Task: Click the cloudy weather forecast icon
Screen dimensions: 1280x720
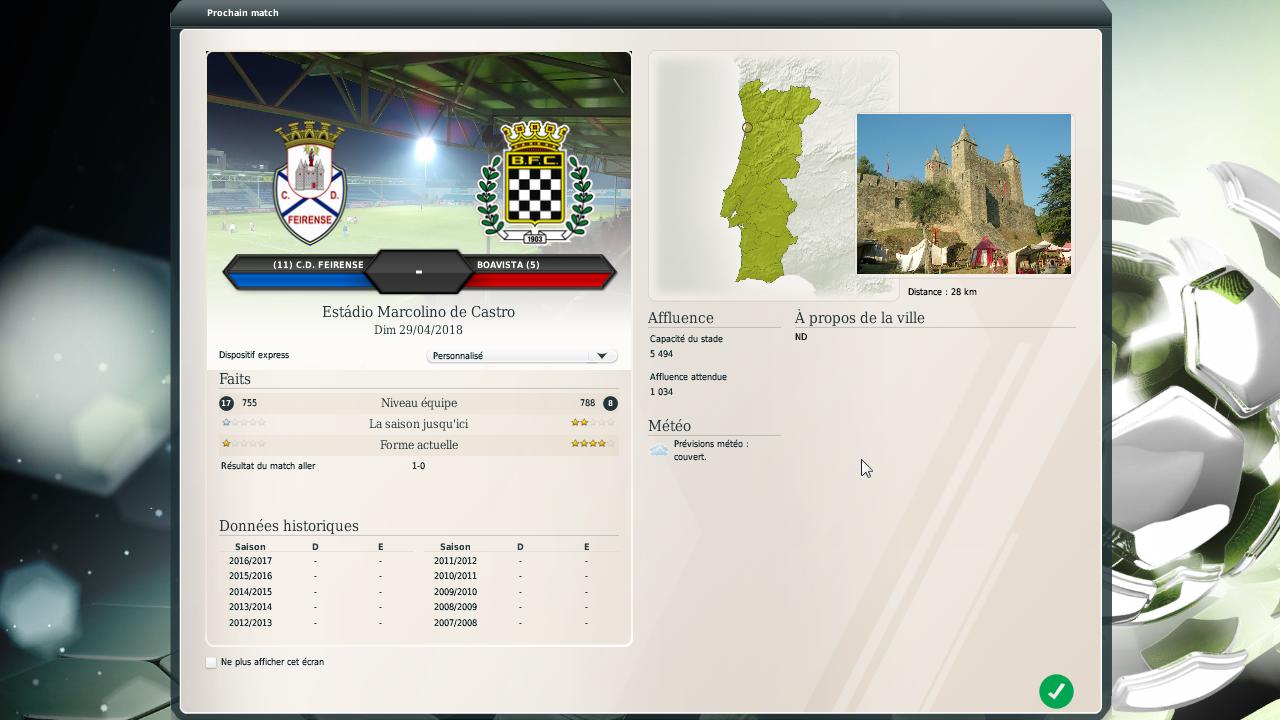Action: coord(659,451)
